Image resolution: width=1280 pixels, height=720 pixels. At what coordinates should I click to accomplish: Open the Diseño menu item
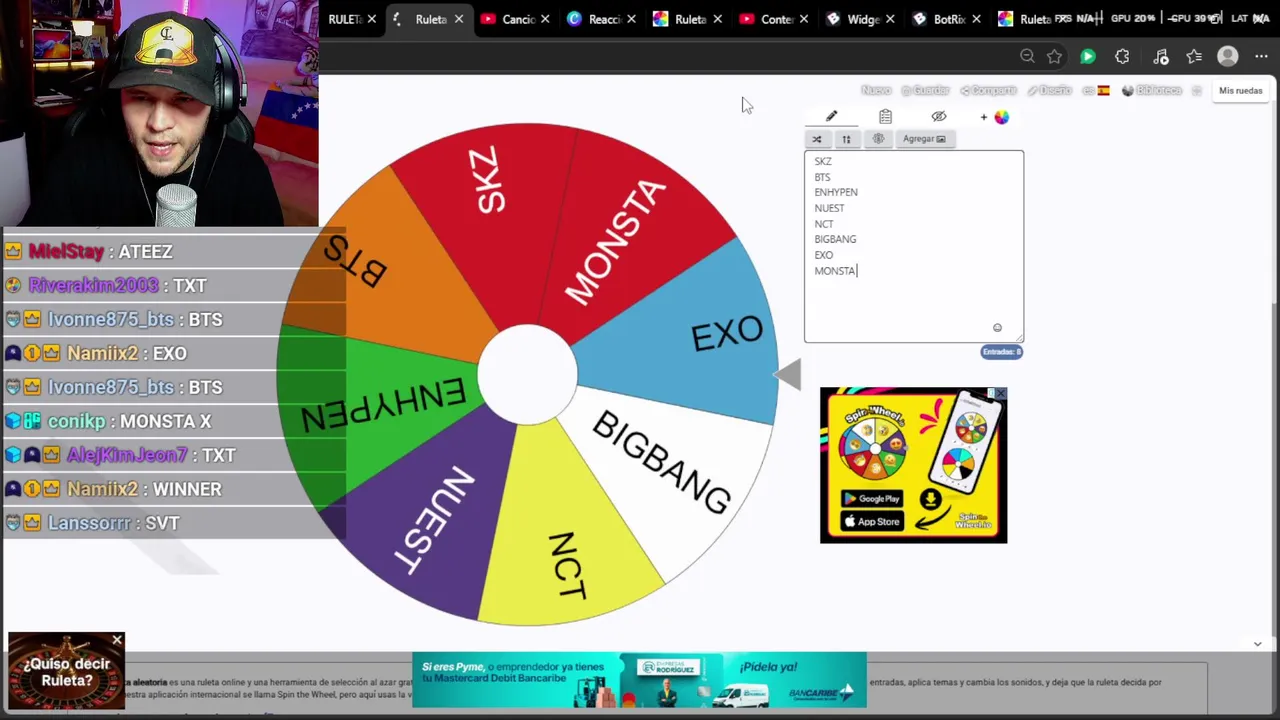[x=1050, y=90]
